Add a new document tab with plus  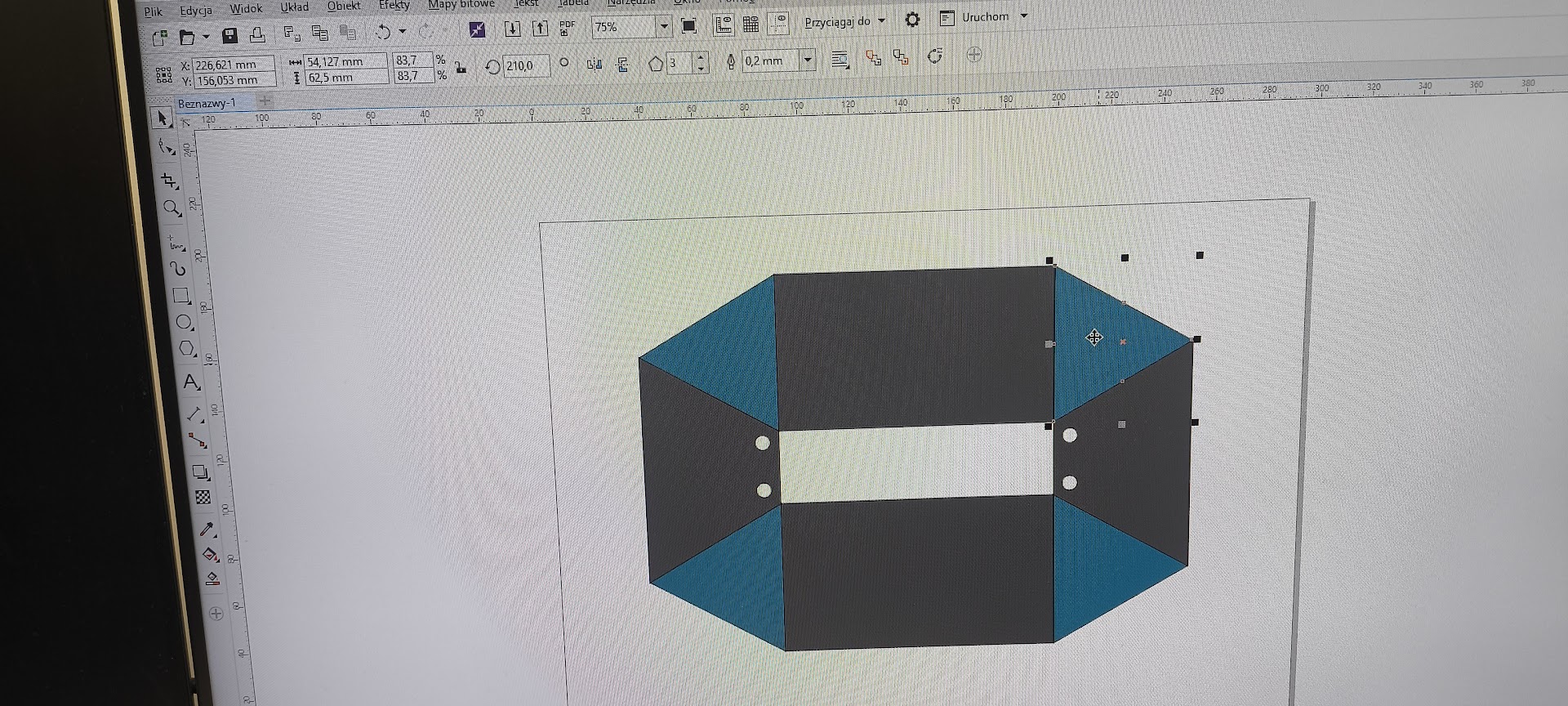tap(265, 101)
